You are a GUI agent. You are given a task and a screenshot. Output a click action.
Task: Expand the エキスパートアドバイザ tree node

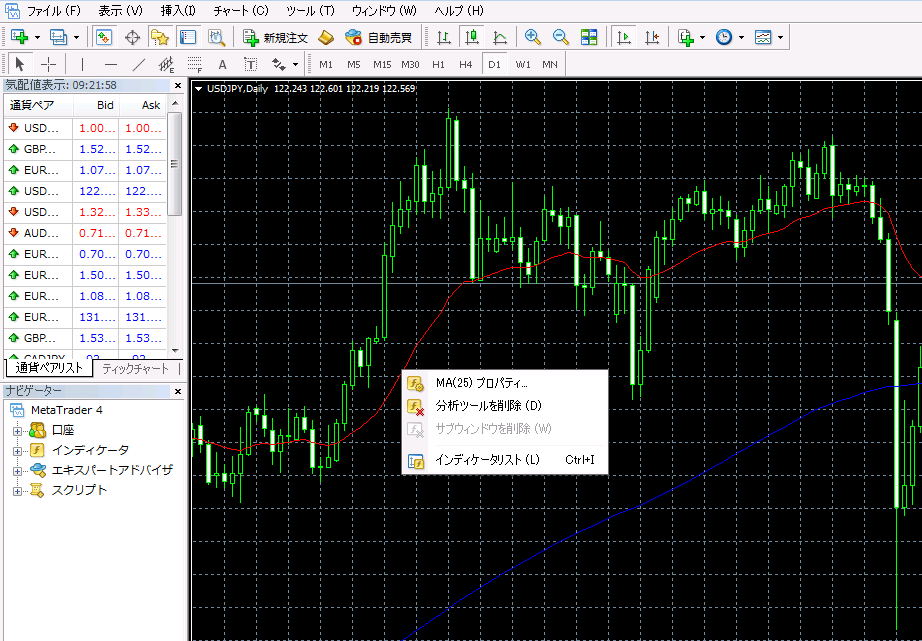(x=18, y=471)
